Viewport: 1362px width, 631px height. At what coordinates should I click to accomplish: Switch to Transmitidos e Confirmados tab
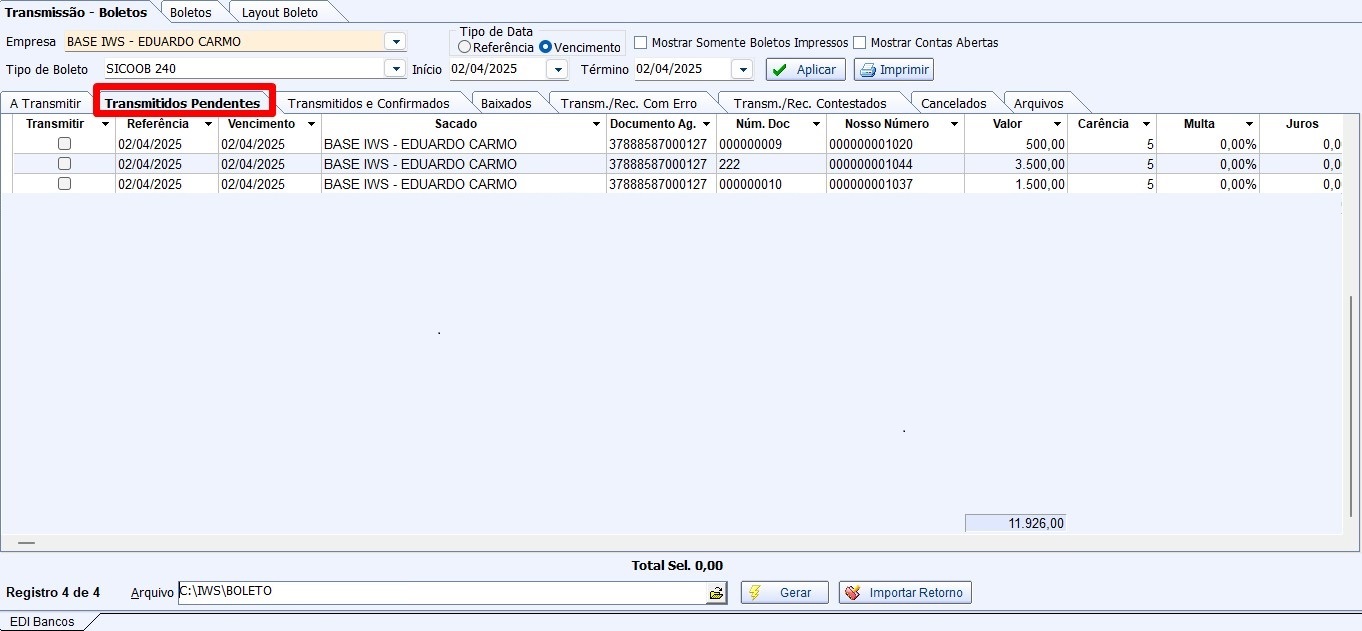pos(368,103)
